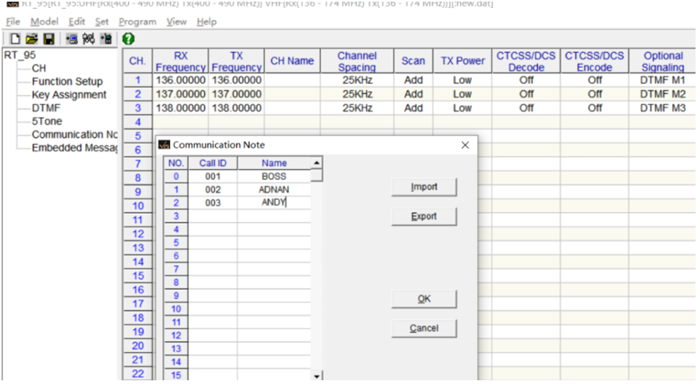Click the scroll down arrow in contact list

coord(317,376)
